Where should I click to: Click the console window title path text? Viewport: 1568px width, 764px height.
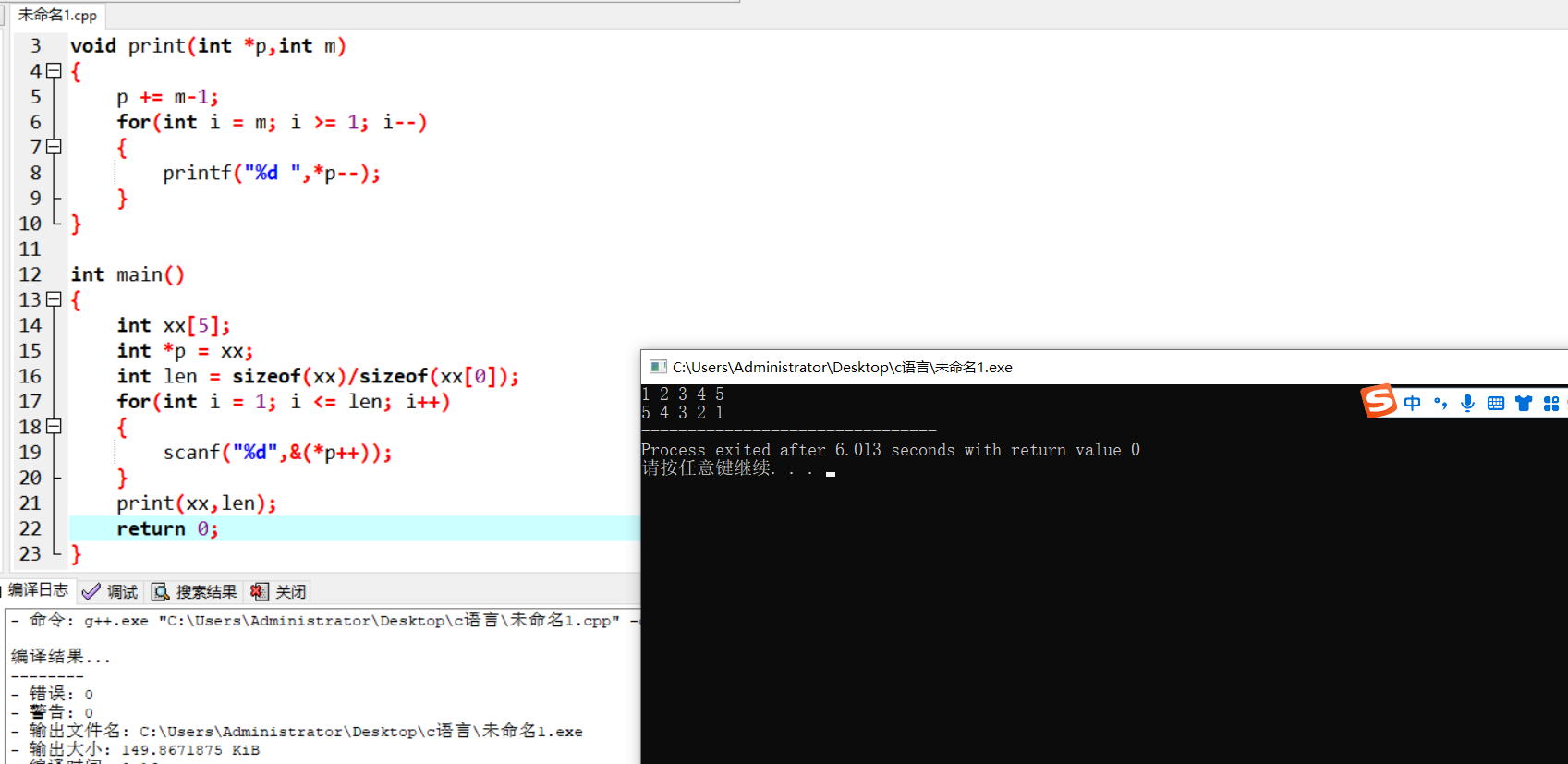point(842,367)
